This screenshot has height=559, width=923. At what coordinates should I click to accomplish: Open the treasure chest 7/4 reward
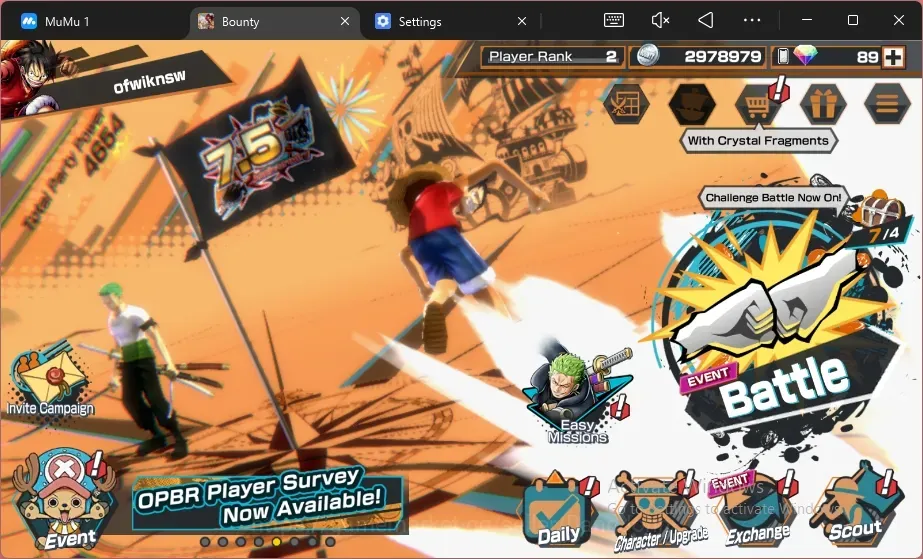pyautogui.click(x=881, y=213)
